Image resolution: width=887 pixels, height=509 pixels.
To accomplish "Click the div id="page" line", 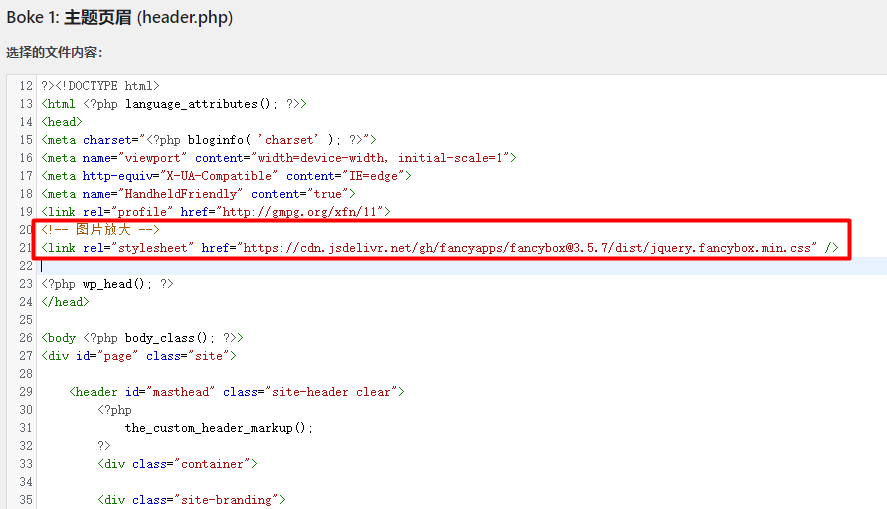I will tap(139, 356).
